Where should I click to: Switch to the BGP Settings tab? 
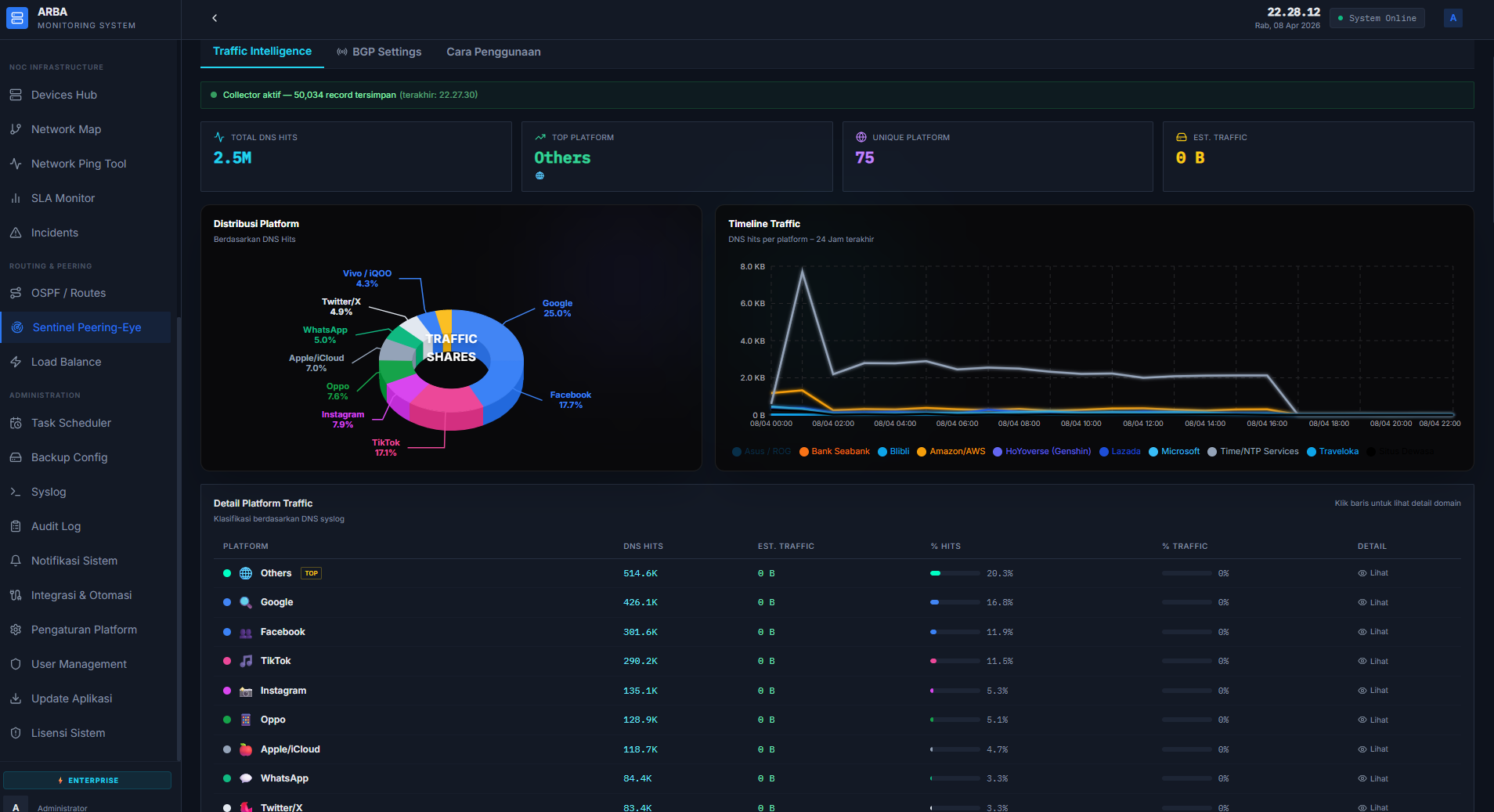(379, 52)
